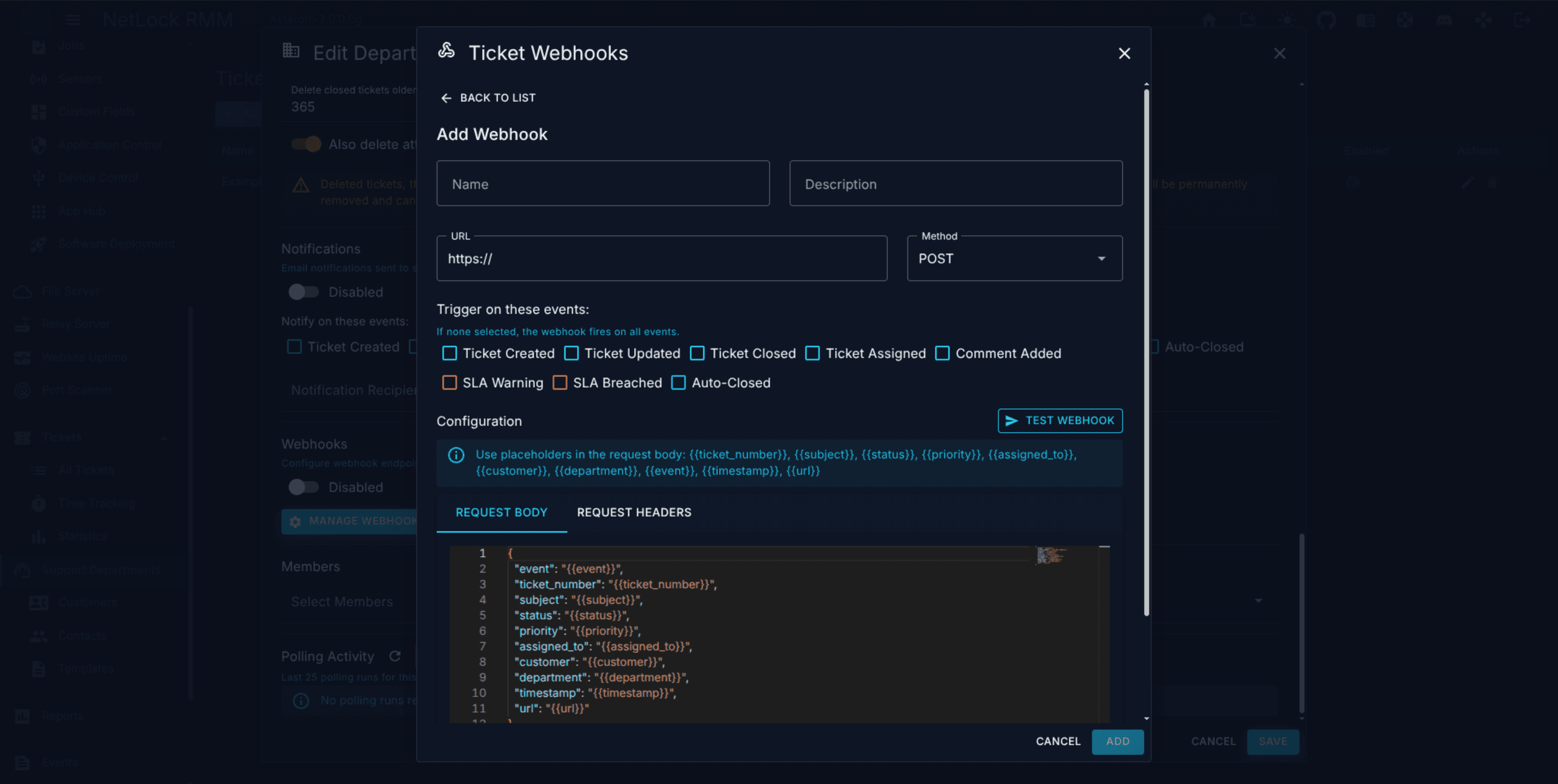
Task: Click the code editor minimap thumbnail
Action: 1051,555
